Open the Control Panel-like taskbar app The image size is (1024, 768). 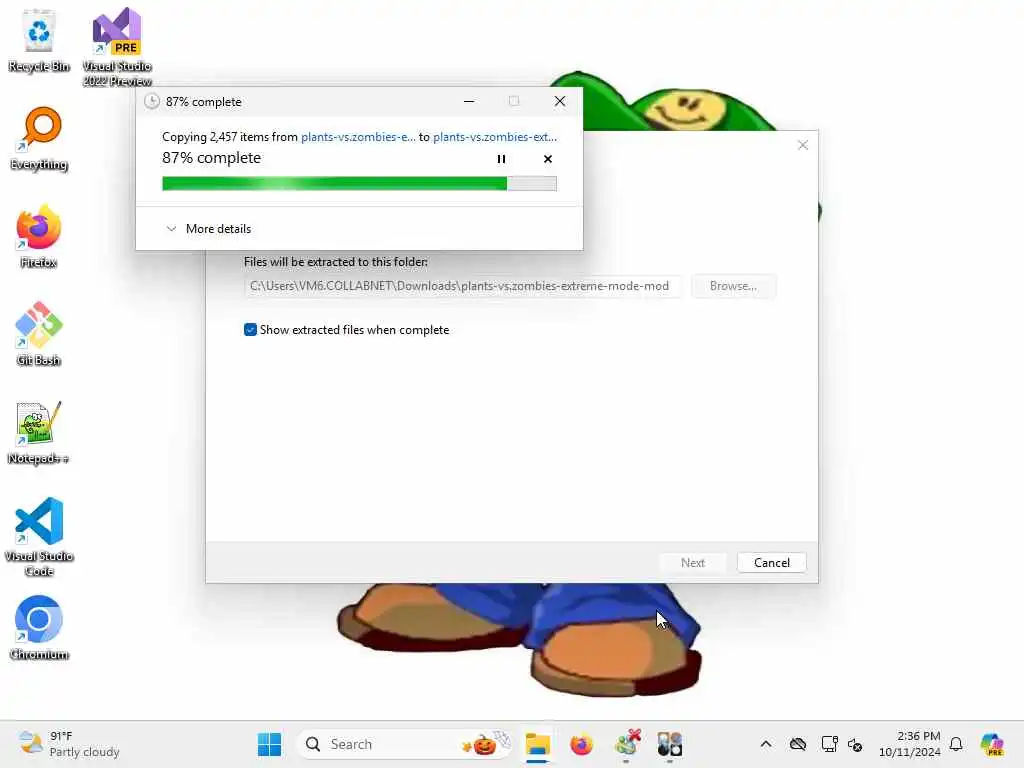click(669, 744)
